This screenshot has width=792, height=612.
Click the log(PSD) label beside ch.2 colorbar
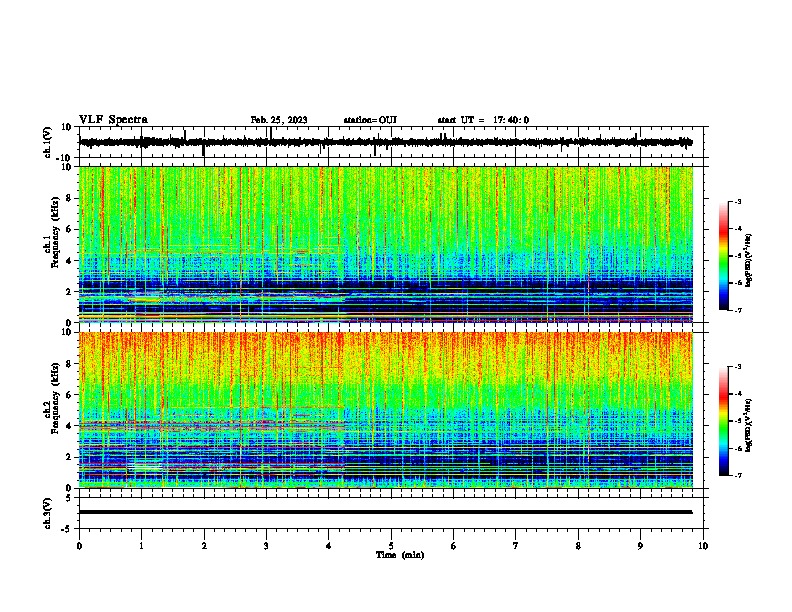748,425
